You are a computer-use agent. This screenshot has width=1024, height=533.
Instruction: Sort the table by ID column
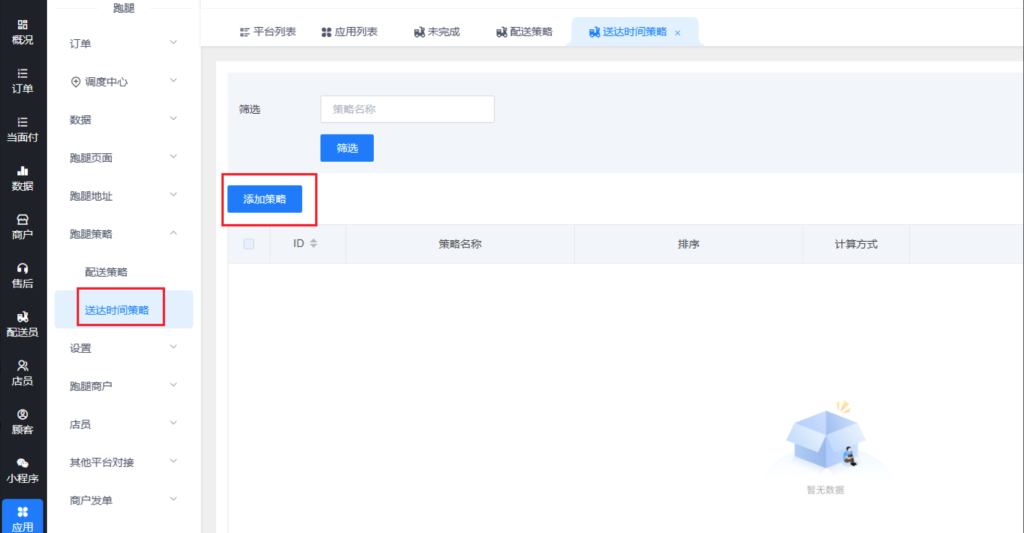(x=313, y=244)
